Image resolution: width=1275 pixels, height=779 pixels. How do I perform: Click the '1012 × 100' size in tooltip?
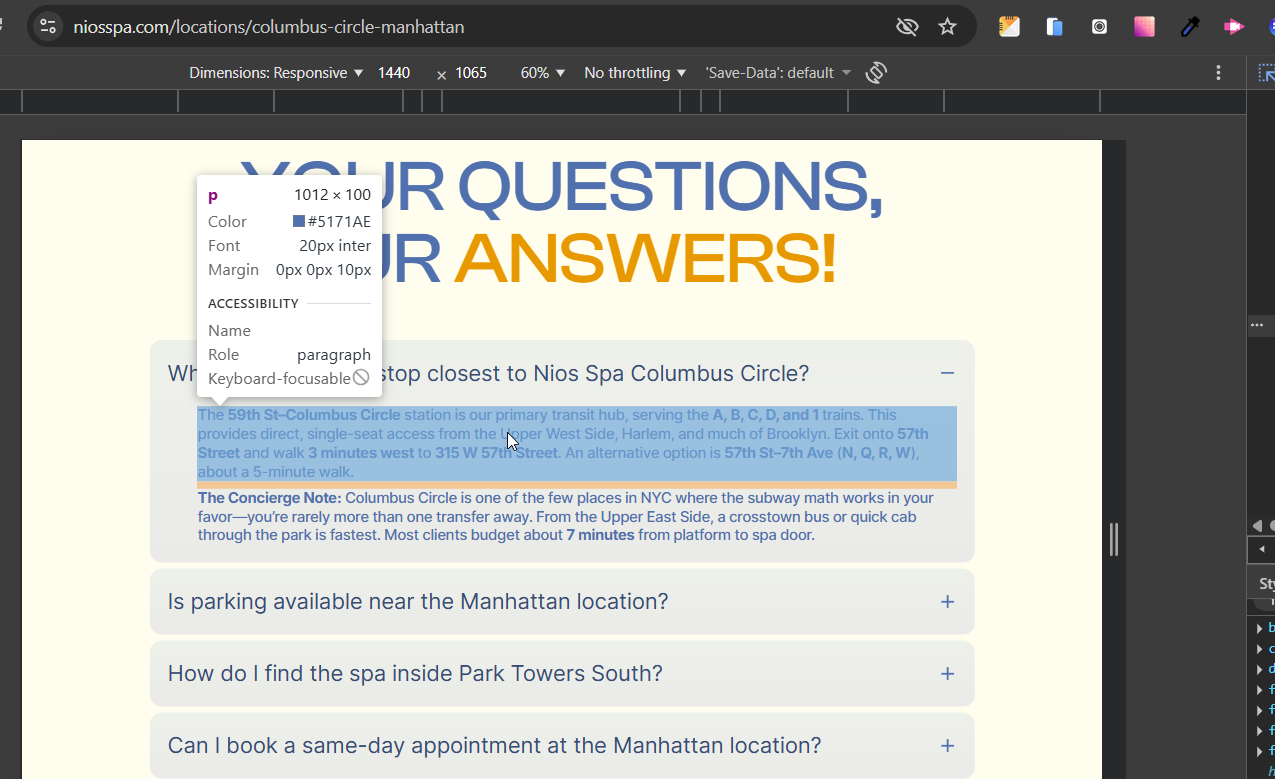[x=332, y=195]
